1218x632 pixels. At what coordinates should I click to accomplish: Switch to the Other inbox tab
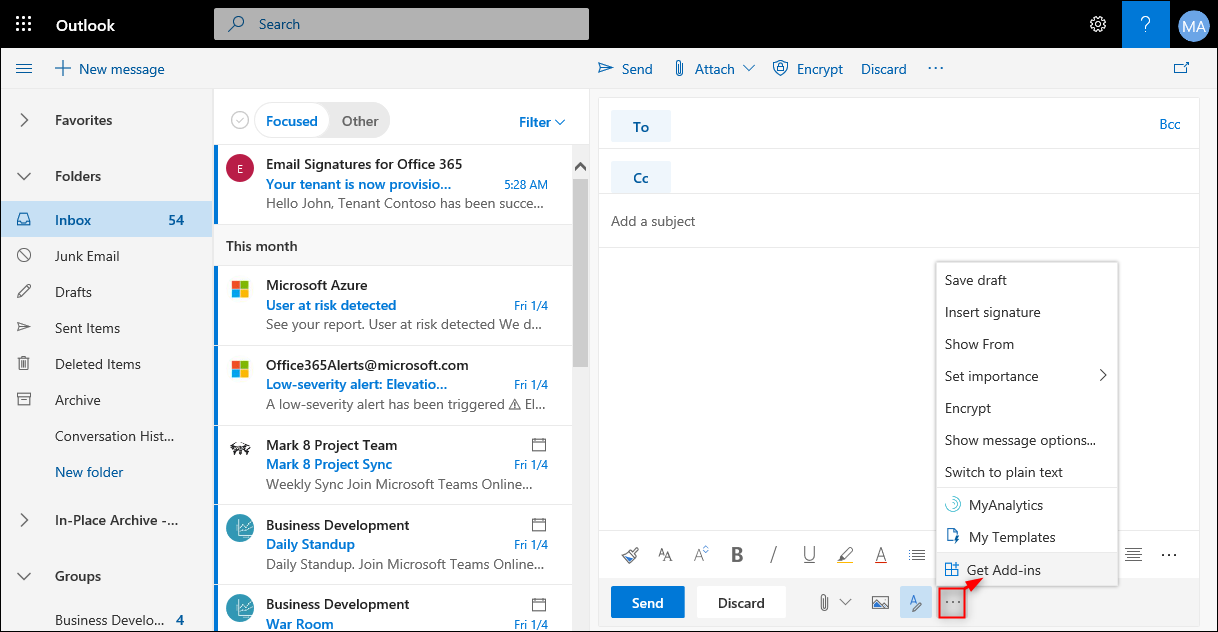[360, 120]
